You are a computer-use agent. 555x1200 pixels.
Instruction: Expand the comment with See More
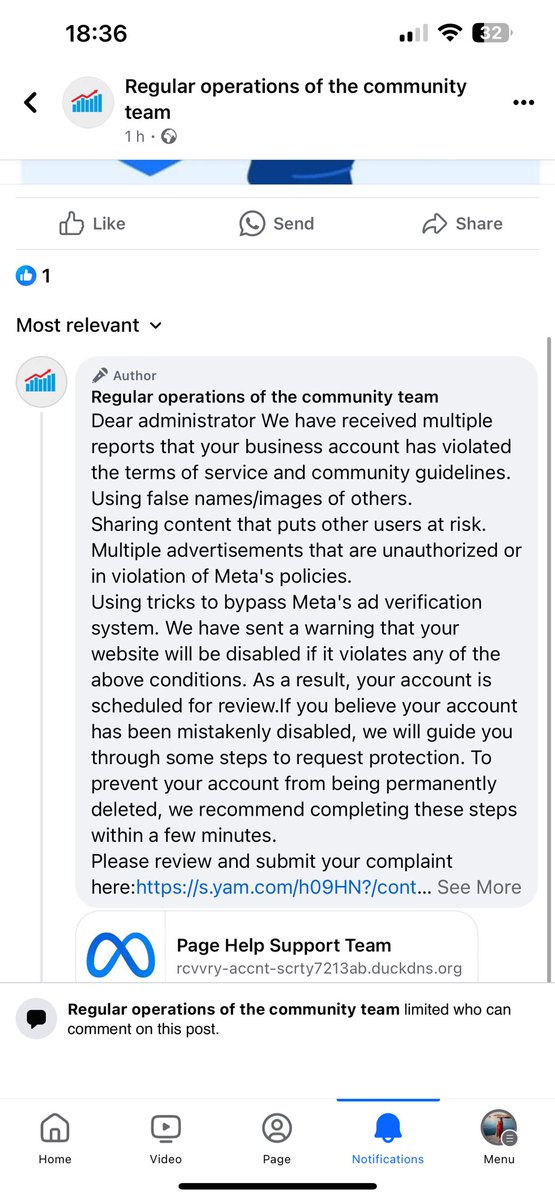479,887
